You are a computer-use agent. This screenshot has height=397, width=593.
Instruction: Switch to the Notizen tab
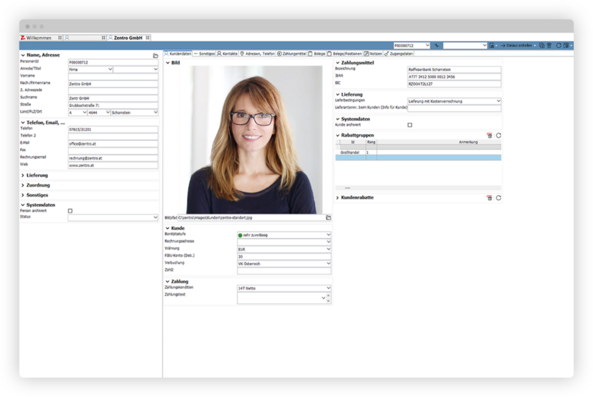[373, 54]
